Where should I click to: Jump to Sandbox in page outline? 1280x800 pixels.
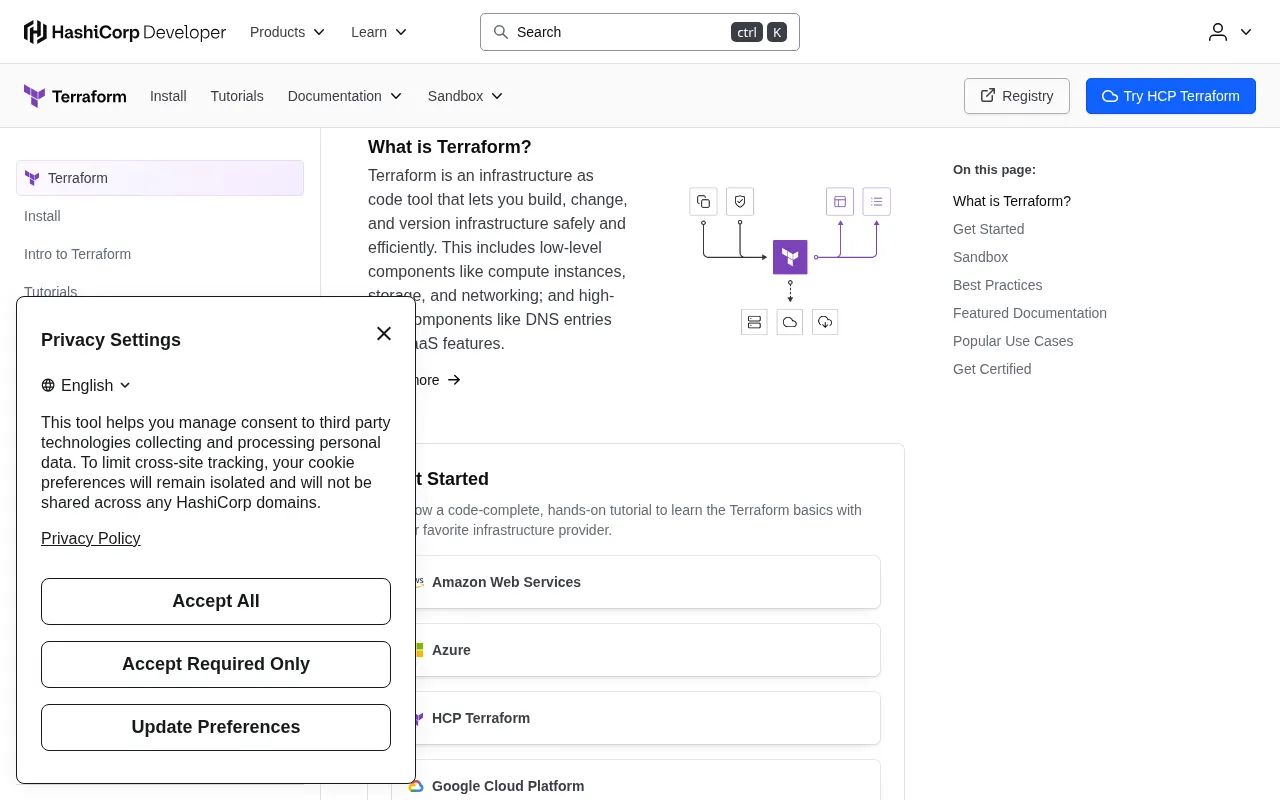(x=980, y=257)
